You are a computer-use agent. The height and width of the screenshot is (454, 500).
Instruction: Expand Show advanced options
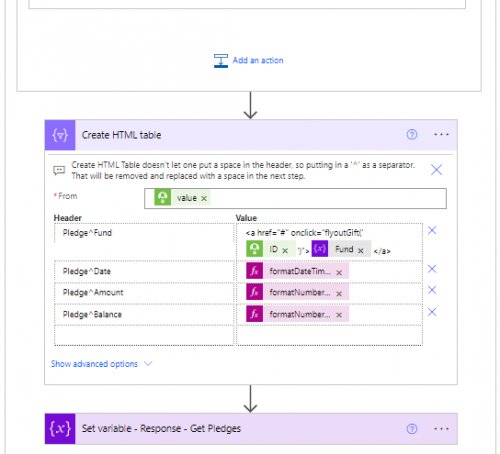click(x=94, y=364)
